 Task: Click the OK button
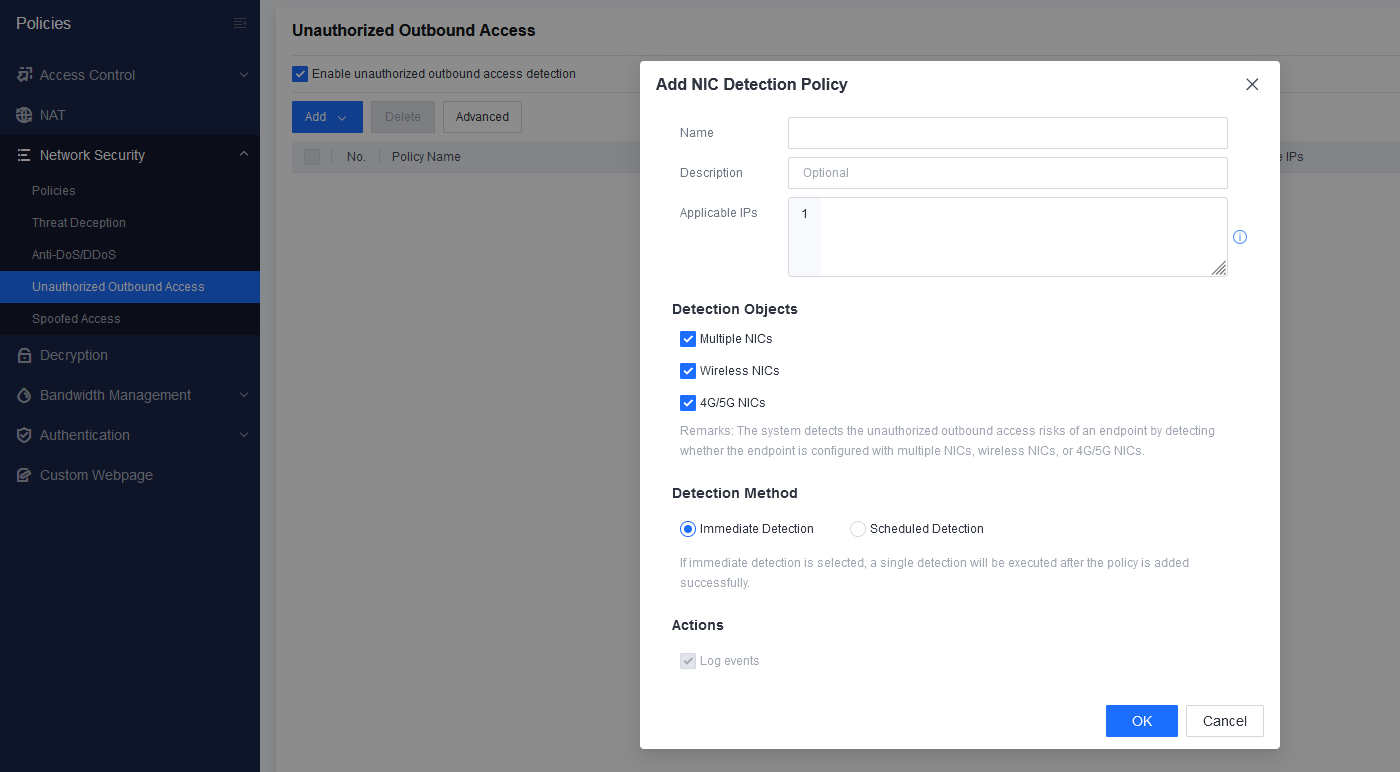pos(1141,721)
